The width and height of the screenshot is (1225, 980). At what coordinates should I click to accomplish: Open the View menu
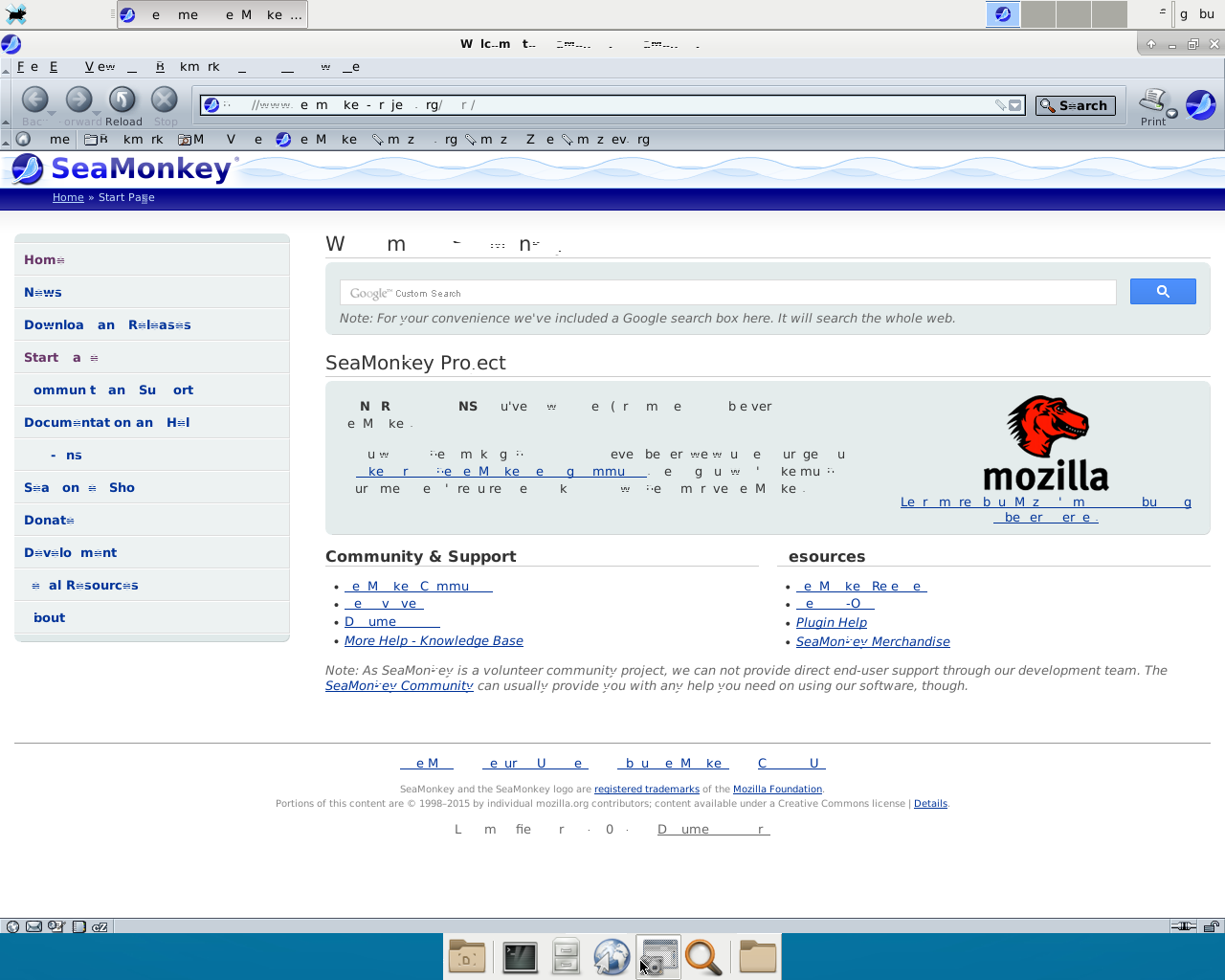pos(100,67)
